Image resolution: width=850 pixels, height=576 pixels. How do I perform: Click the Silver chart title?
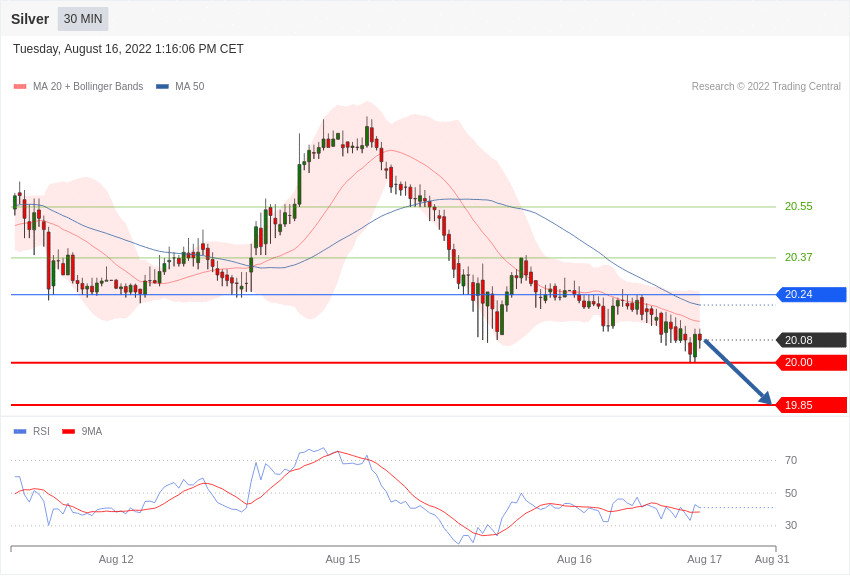[30, 19]
